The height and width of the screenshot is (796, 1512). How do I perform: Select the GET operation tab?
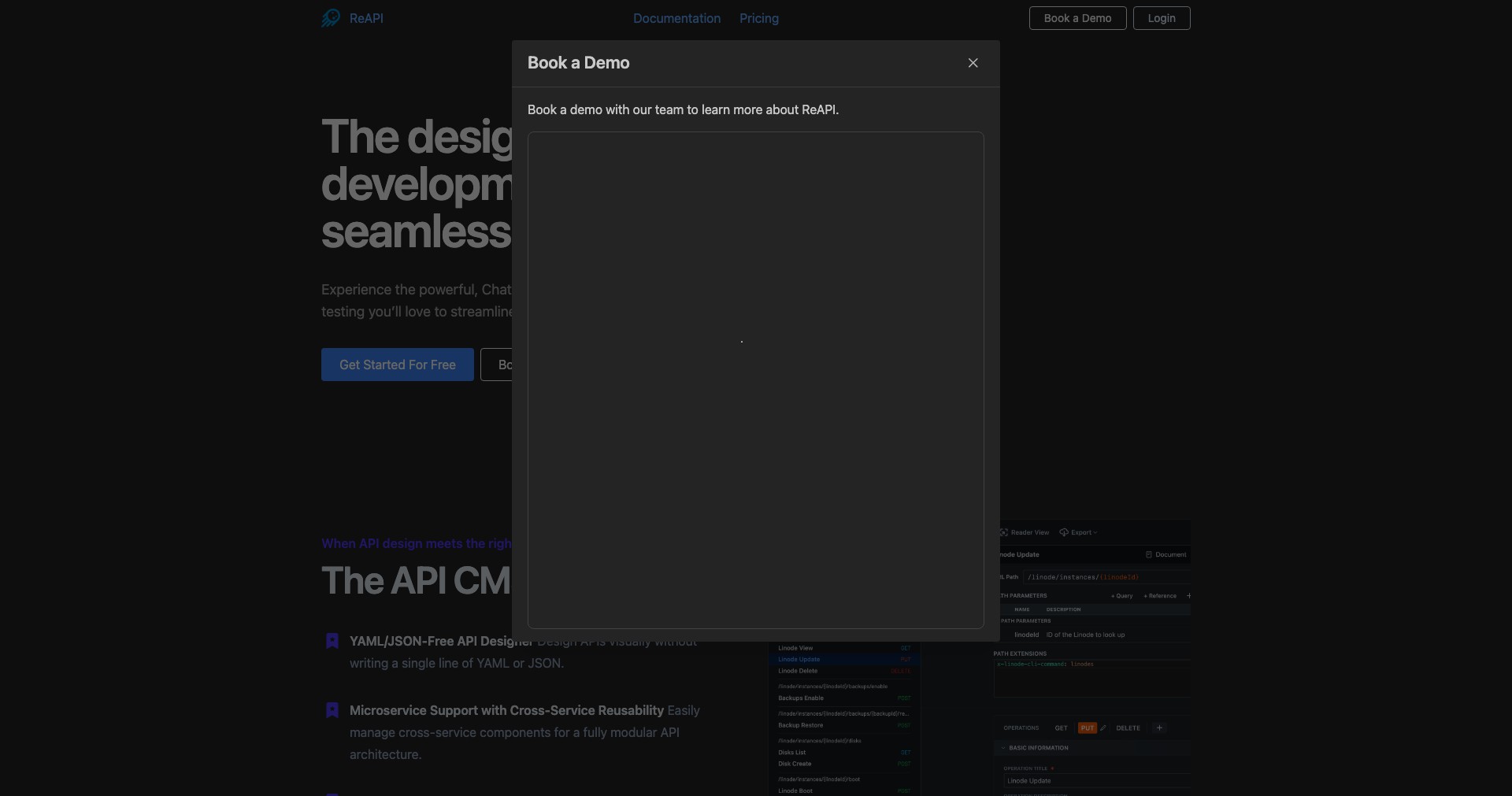click(1061, 728)
